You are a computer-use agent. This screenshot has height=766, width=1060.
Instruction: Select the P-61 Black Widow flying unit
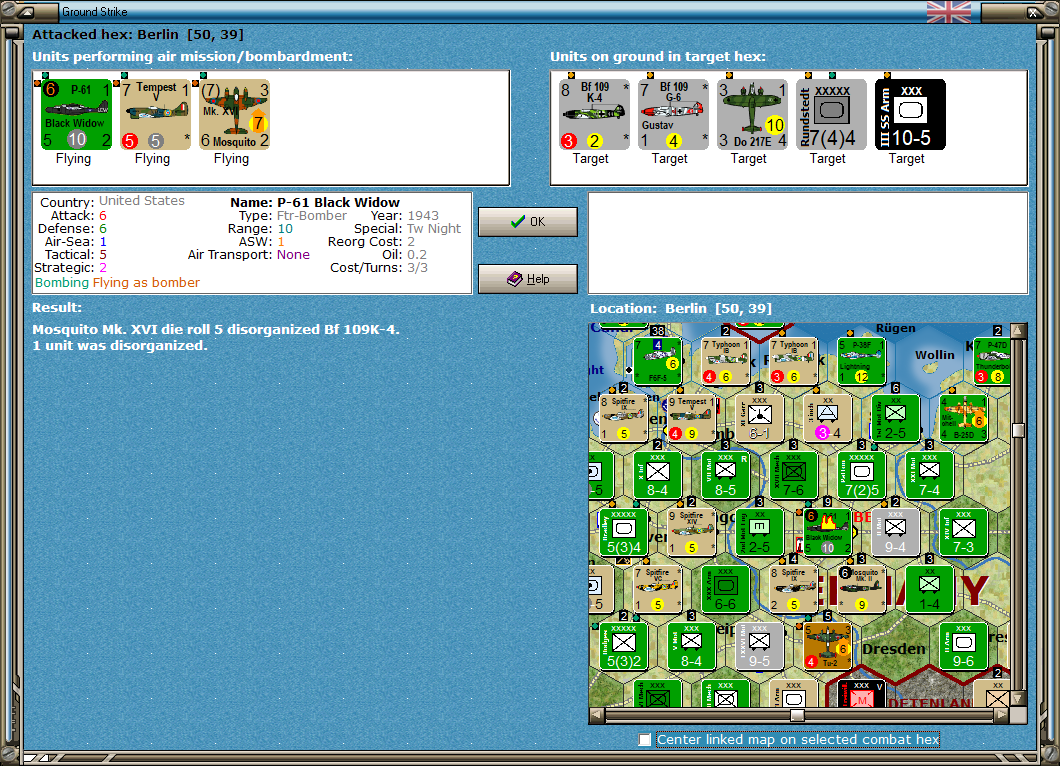point(76,114)
